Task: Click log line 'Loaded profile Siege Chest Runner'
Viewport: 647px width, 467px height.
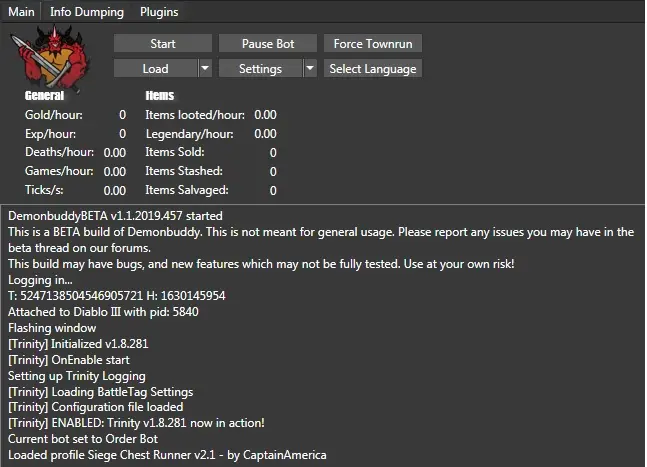Action: click(167, 455)
